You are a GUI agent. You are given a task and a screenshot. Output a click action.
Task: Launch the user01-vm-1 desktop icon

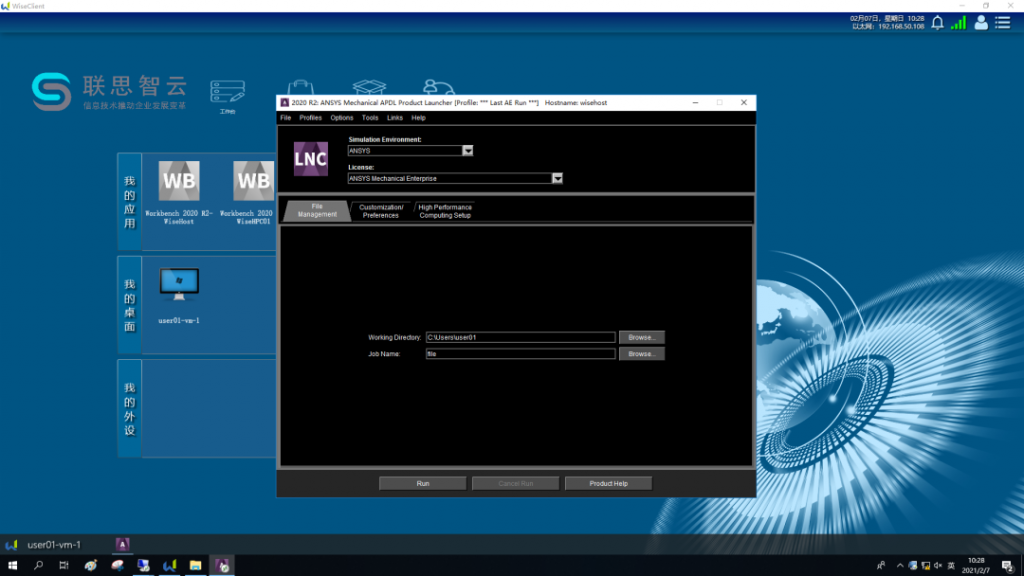179,285
